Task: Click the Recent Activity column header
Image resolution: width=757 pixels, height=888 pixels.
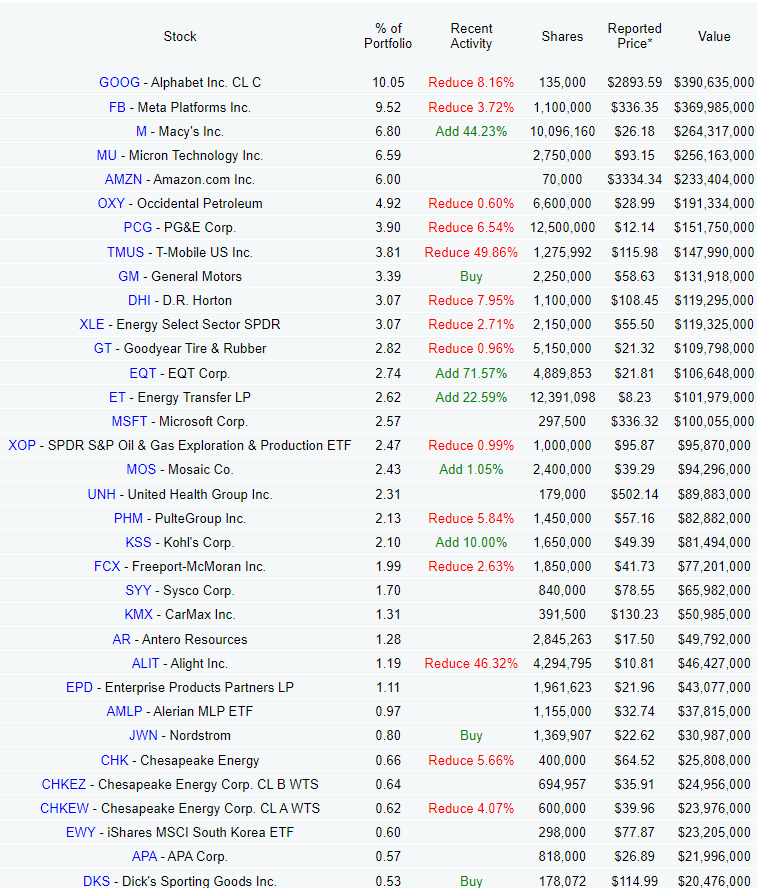Action: point(471,36)
